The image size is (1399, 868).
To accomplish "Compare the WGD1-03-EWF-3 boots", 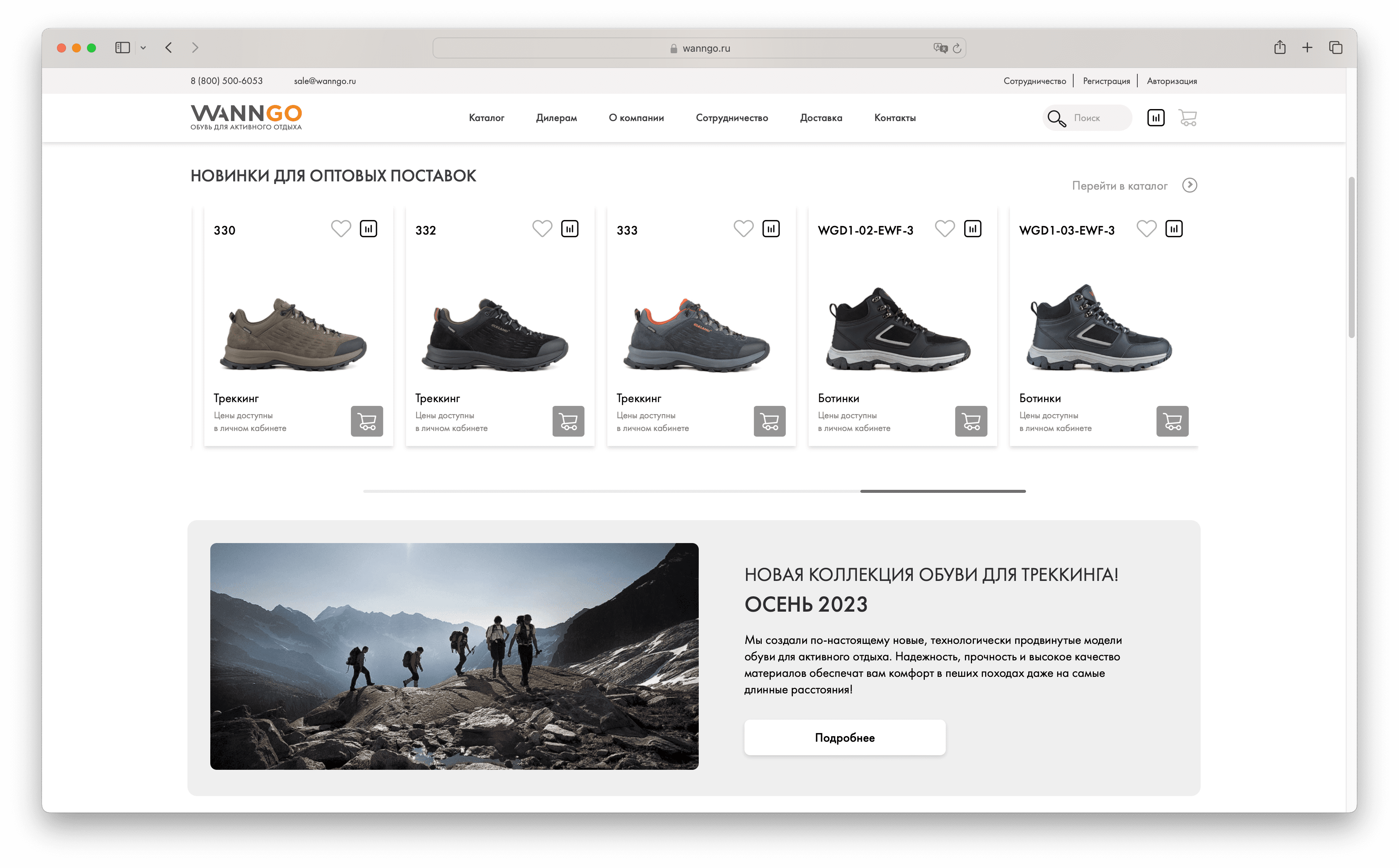I will pos(1174,229).
